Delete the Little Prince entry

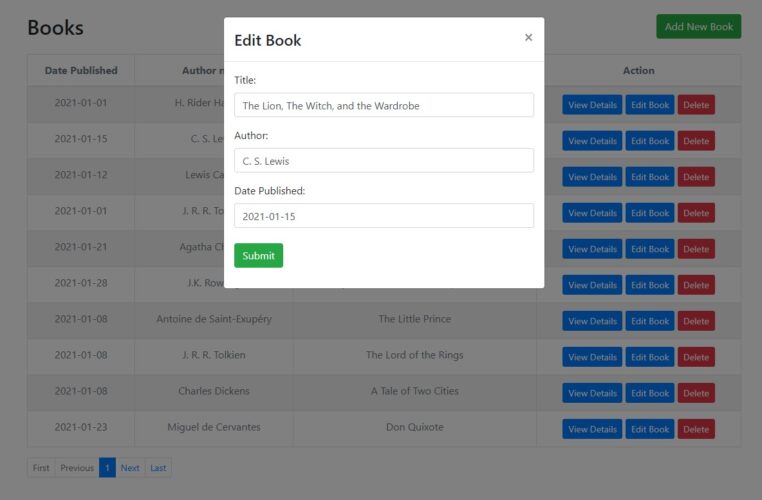[x=696, y=321]
